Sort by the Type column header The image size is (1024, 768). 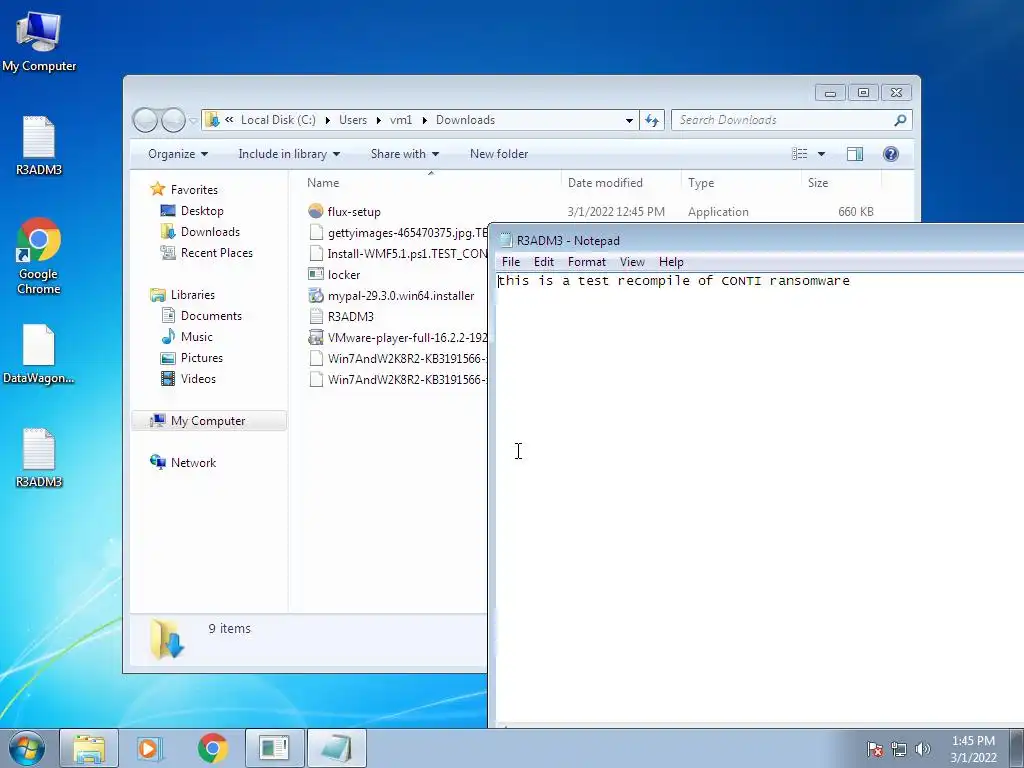(x=741, y=183)
